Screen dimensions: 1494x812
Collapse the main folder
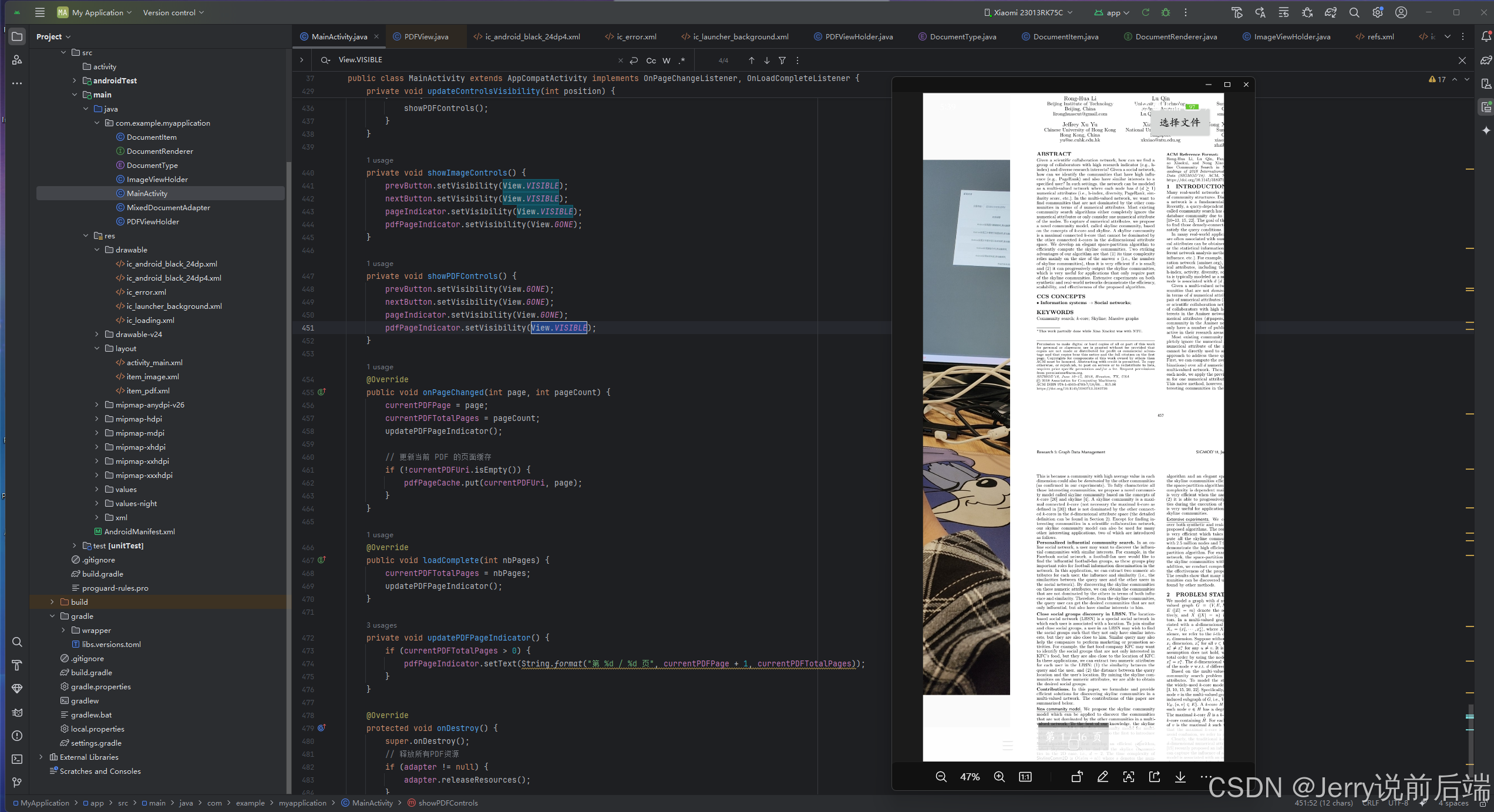point(75,95)
